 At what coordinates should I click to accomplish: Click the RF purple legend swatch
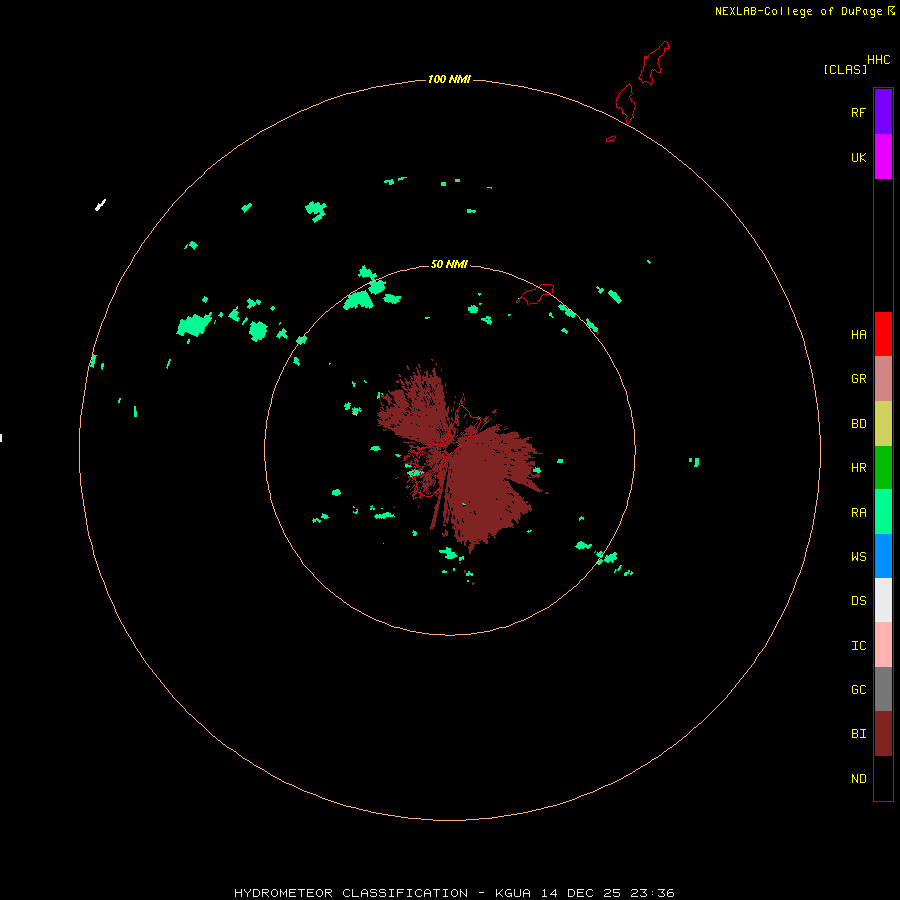(883, 112)
